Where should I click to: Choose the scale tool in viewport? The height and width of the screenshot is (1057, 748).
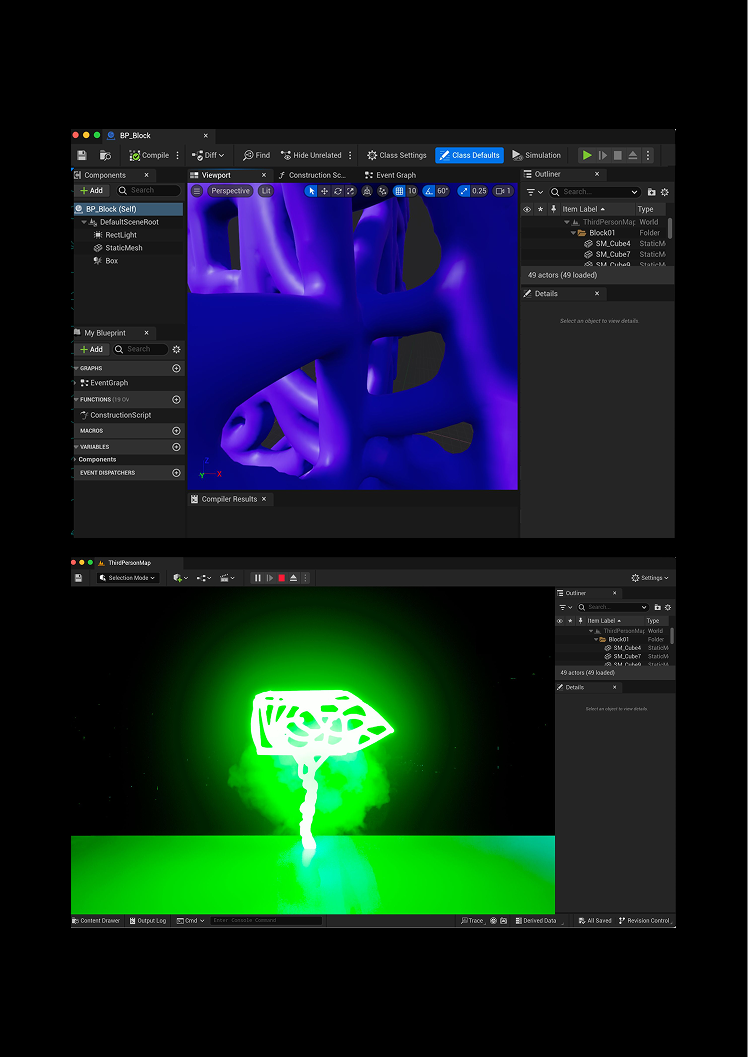tap(350, 191)
